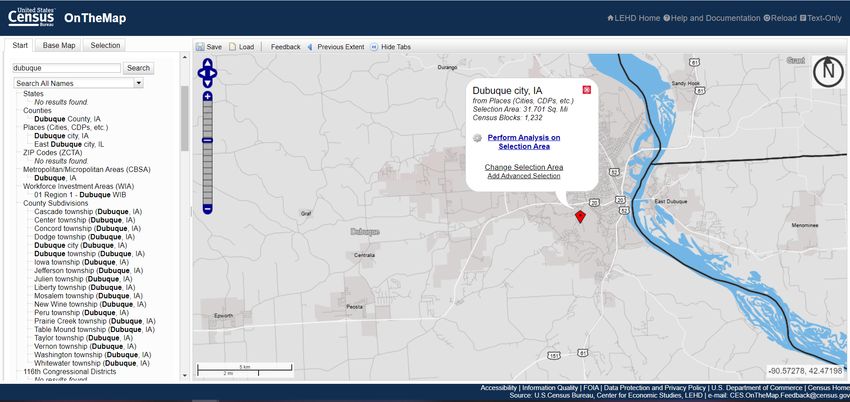Click Change Selection Area
This screenshot has height=402, width=850.
[x=524, y=167]
